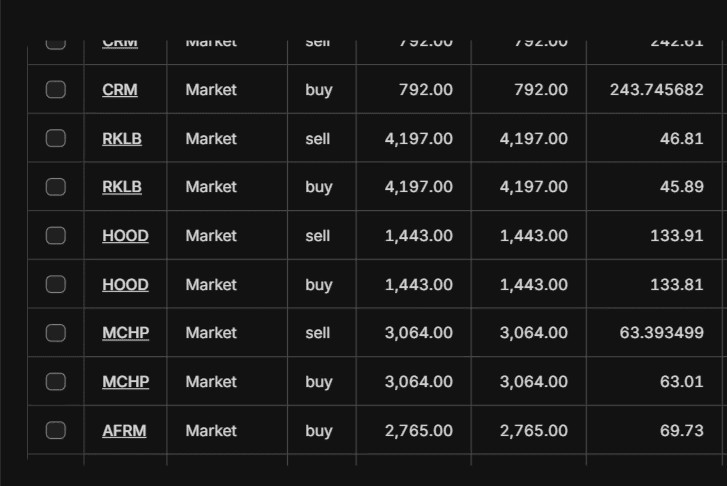Click the 69.73 price in AFRM row
The image size is (727, 486).
[681, 431]
